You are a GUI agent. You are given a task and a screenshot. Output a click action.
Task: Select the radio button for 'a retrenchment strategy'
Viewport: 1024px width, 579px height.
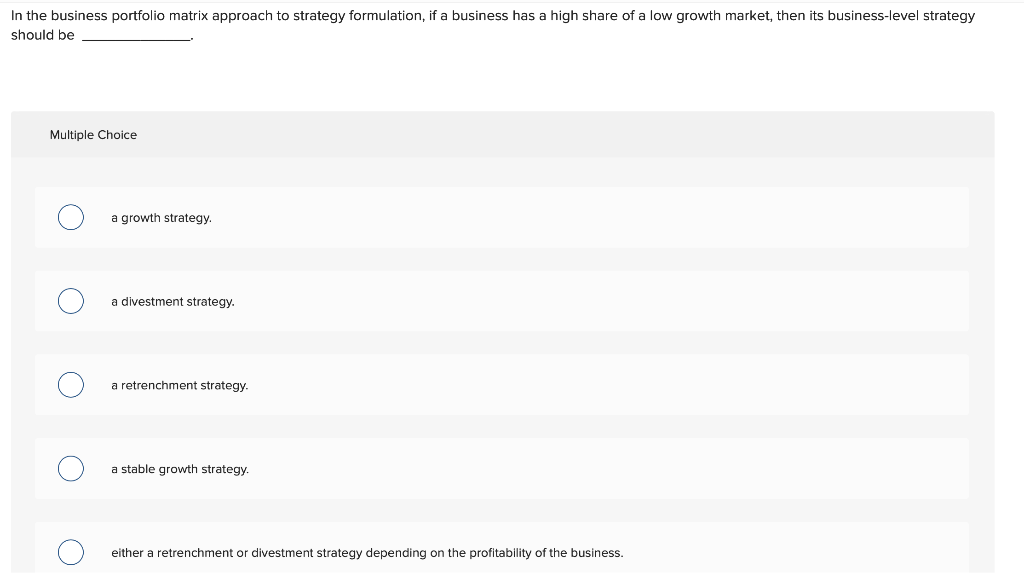pyautogui.click(x=70, y=385)
